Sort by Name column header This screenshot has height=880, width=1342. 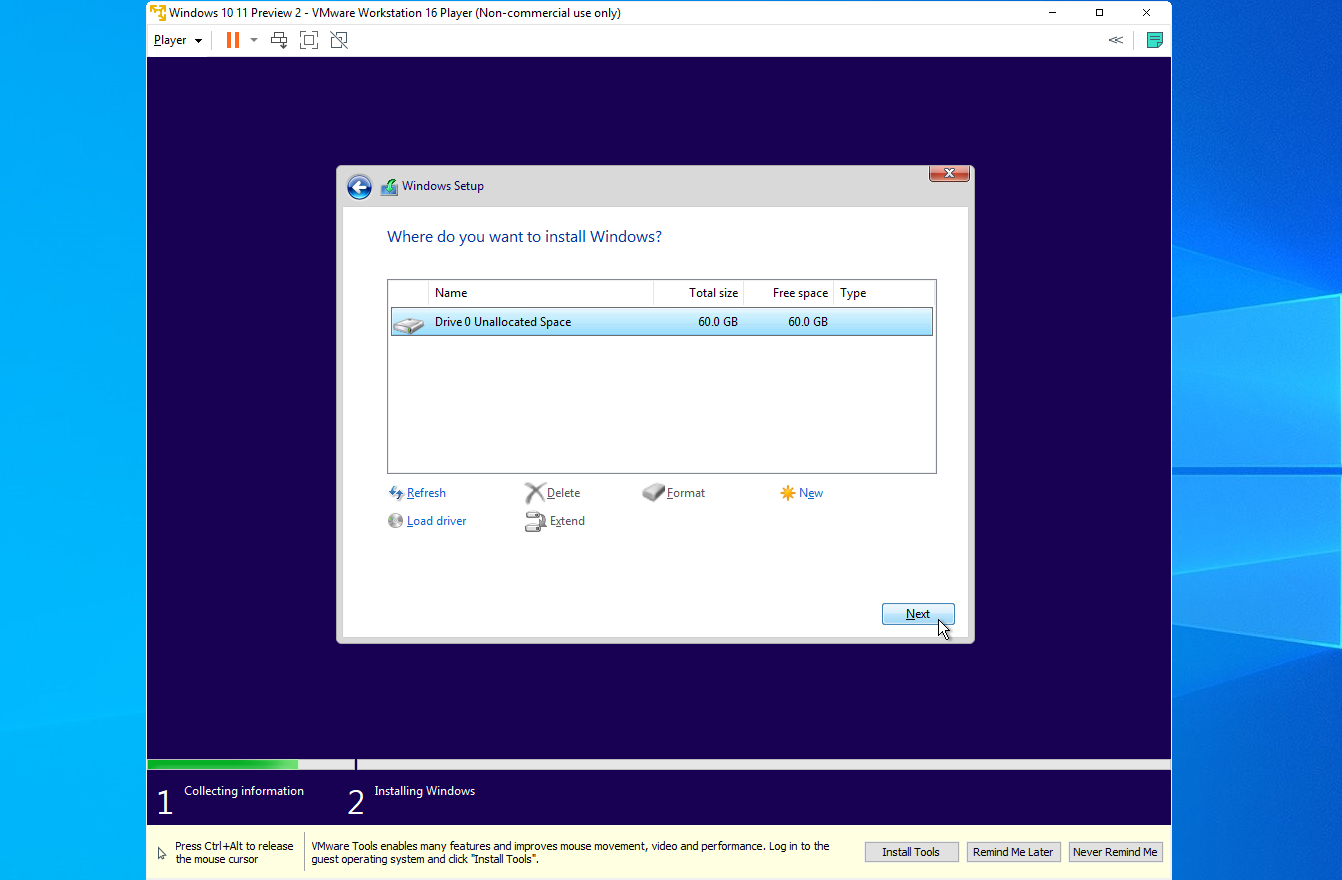pyautogui.click(x=540, y=293)
